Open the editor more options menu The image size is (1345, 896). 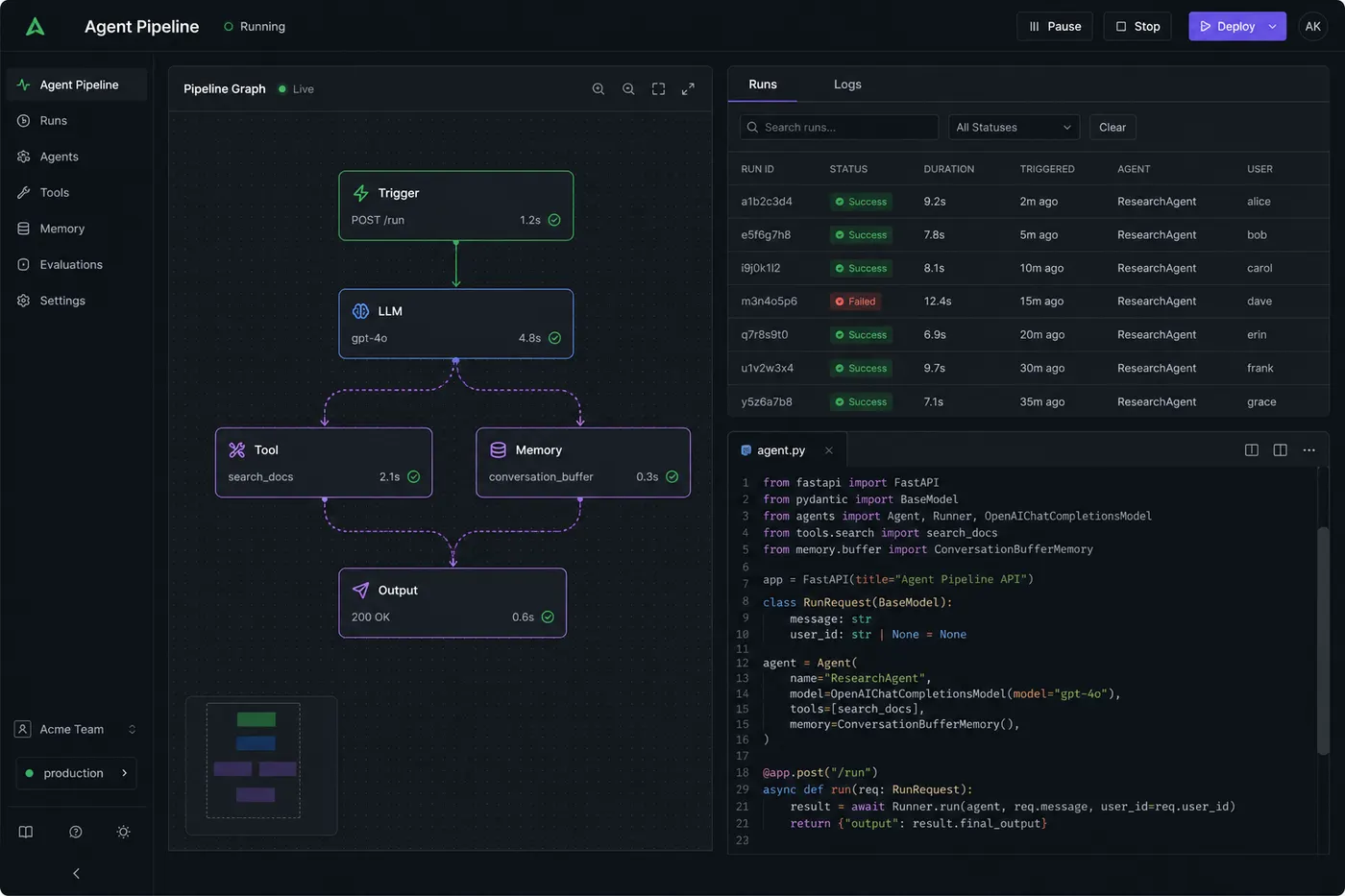[1308, 450]
